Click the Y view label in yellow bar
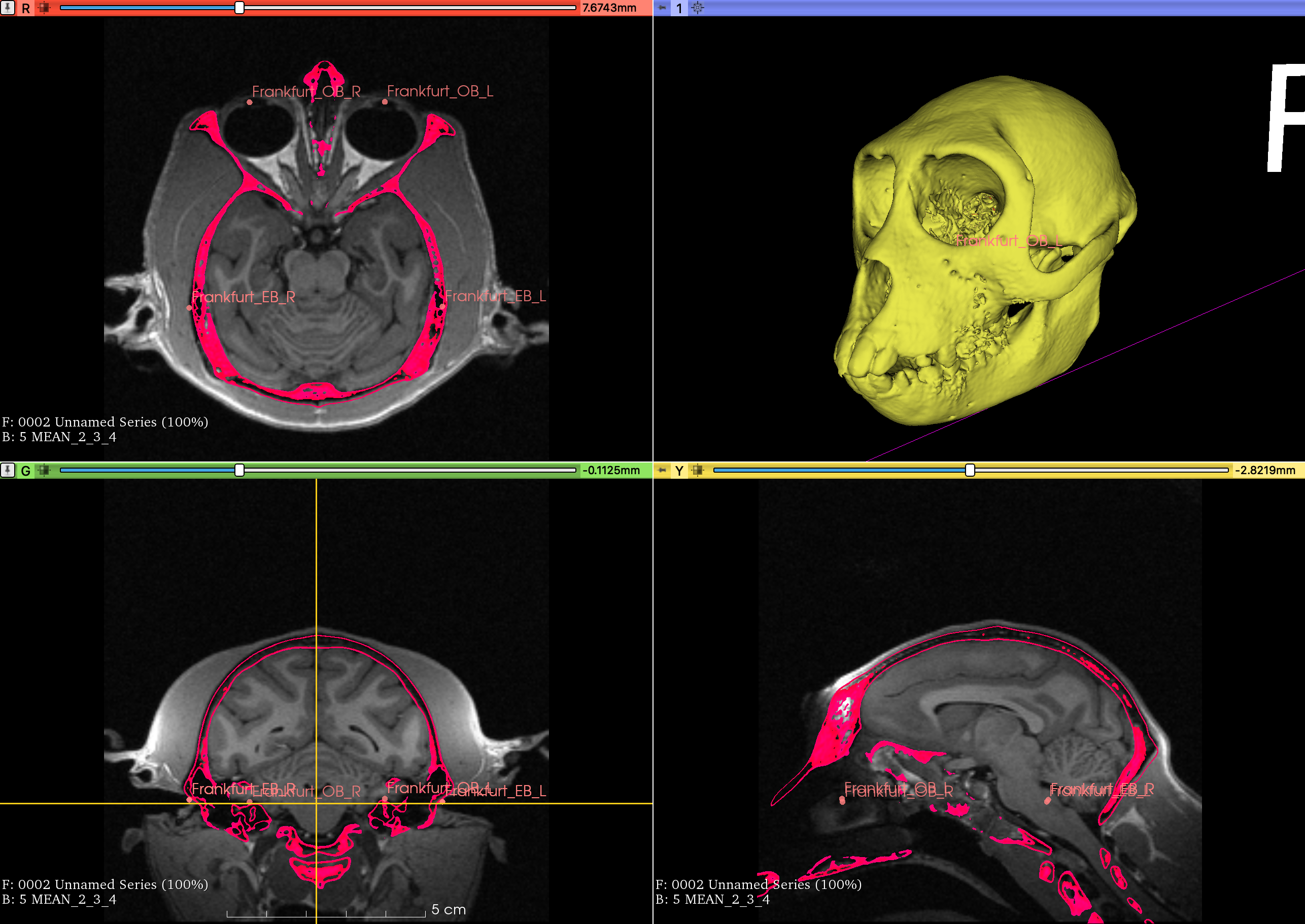Viewport: 1305px width, 924px height. (679, 471)
